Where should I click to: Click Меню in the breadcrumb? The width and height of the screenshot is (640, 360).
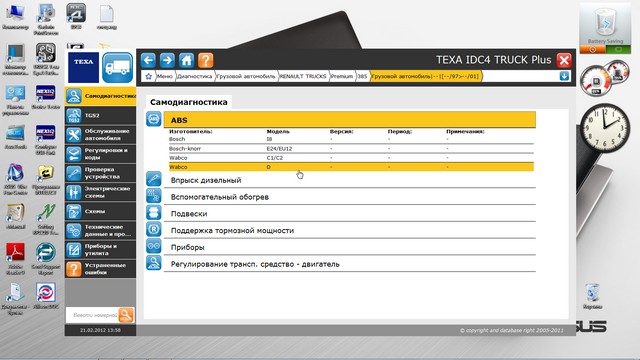[164, 76]
